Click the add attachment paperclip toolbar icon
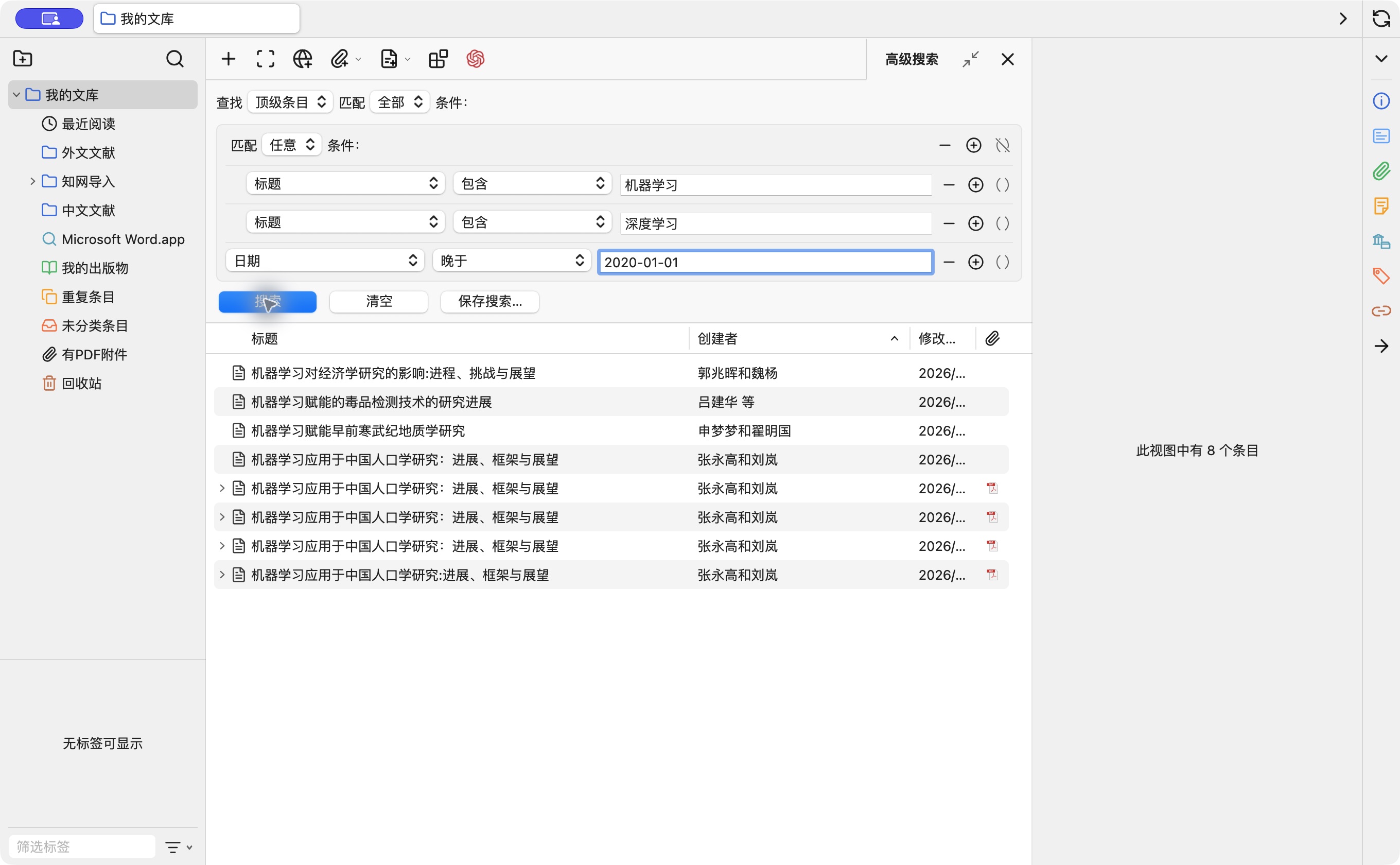 click(340, 58)
